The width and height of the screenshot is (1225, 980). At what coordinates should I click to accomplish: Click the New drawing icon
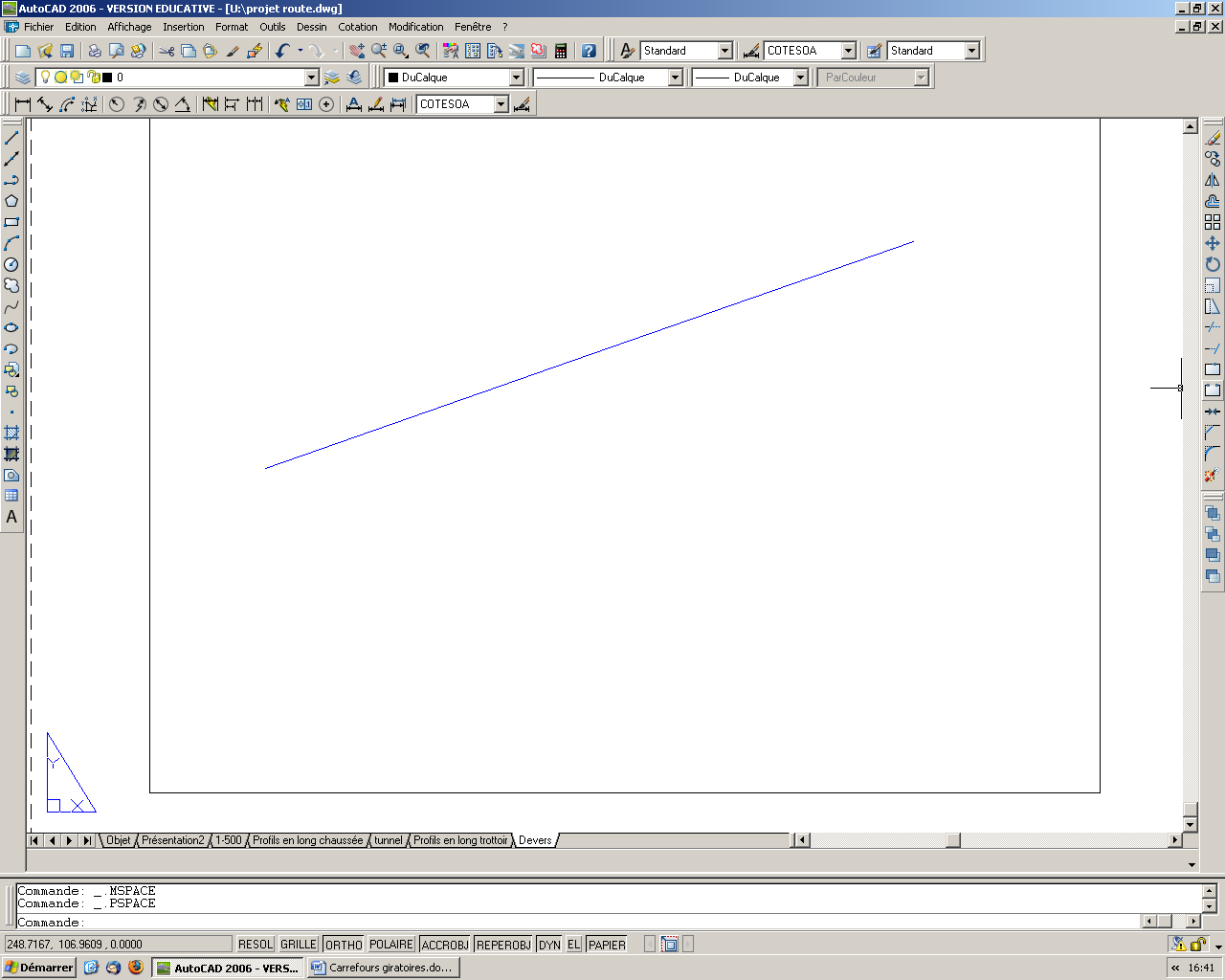(23, 51)
